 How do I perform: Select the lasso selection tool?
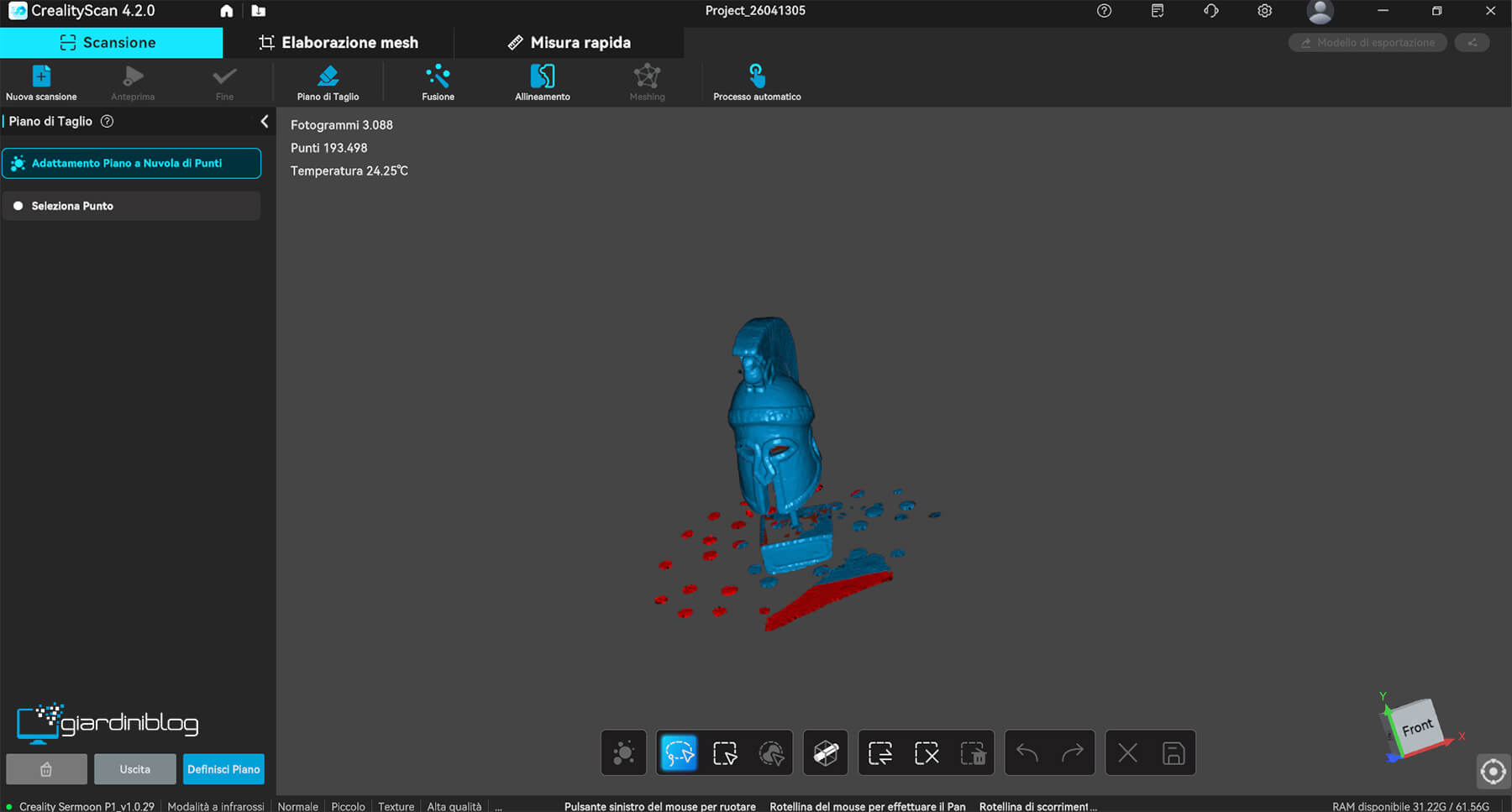[x=679, y=752]
